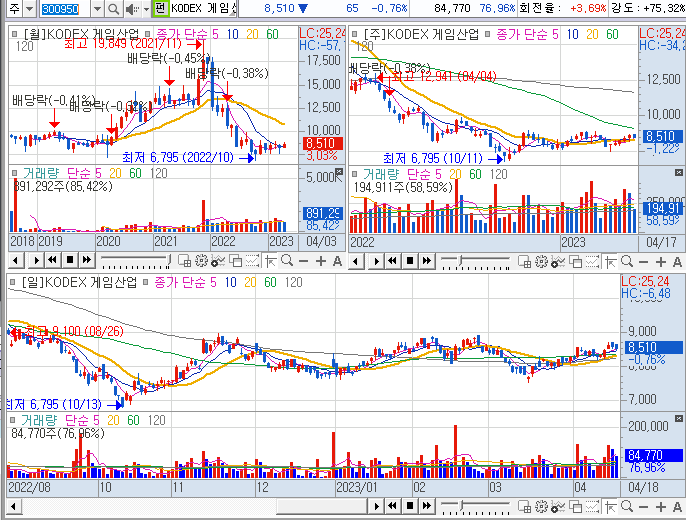This screenshot has height=520, width=686.
Task: Click the stock code input field 300950
Action: (x=65, y=8)
